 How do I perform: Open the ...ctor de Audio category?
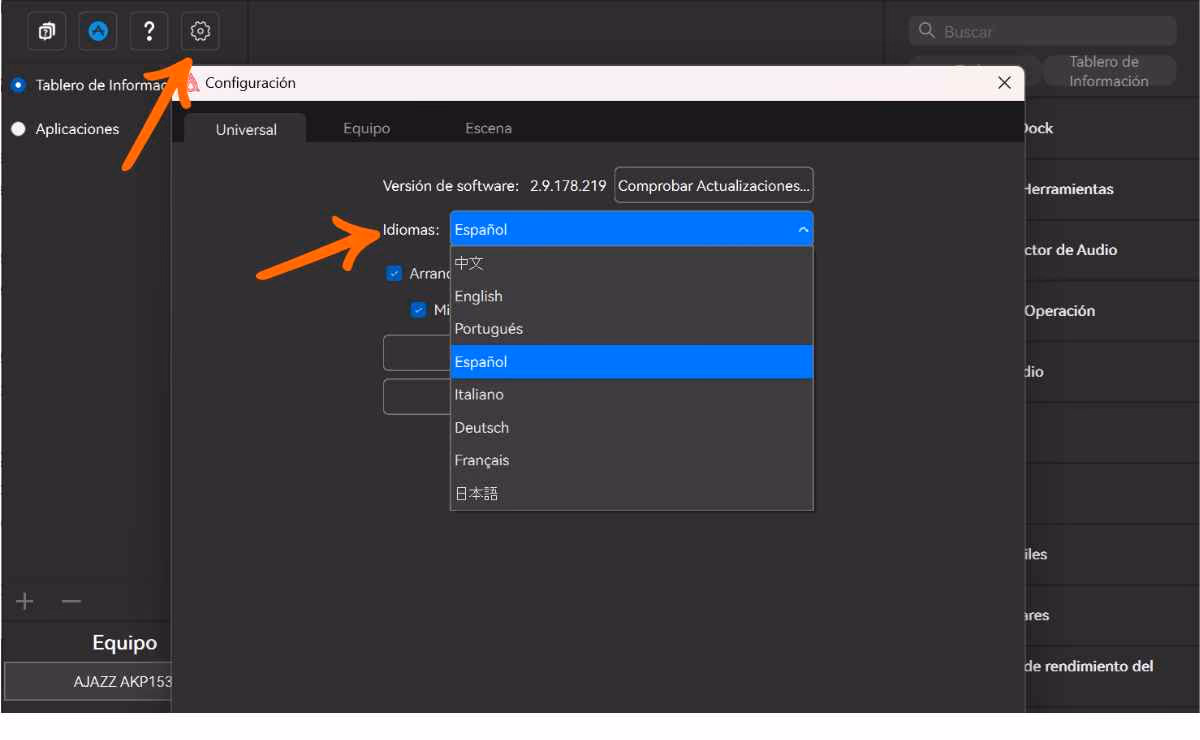[1112, 250]
